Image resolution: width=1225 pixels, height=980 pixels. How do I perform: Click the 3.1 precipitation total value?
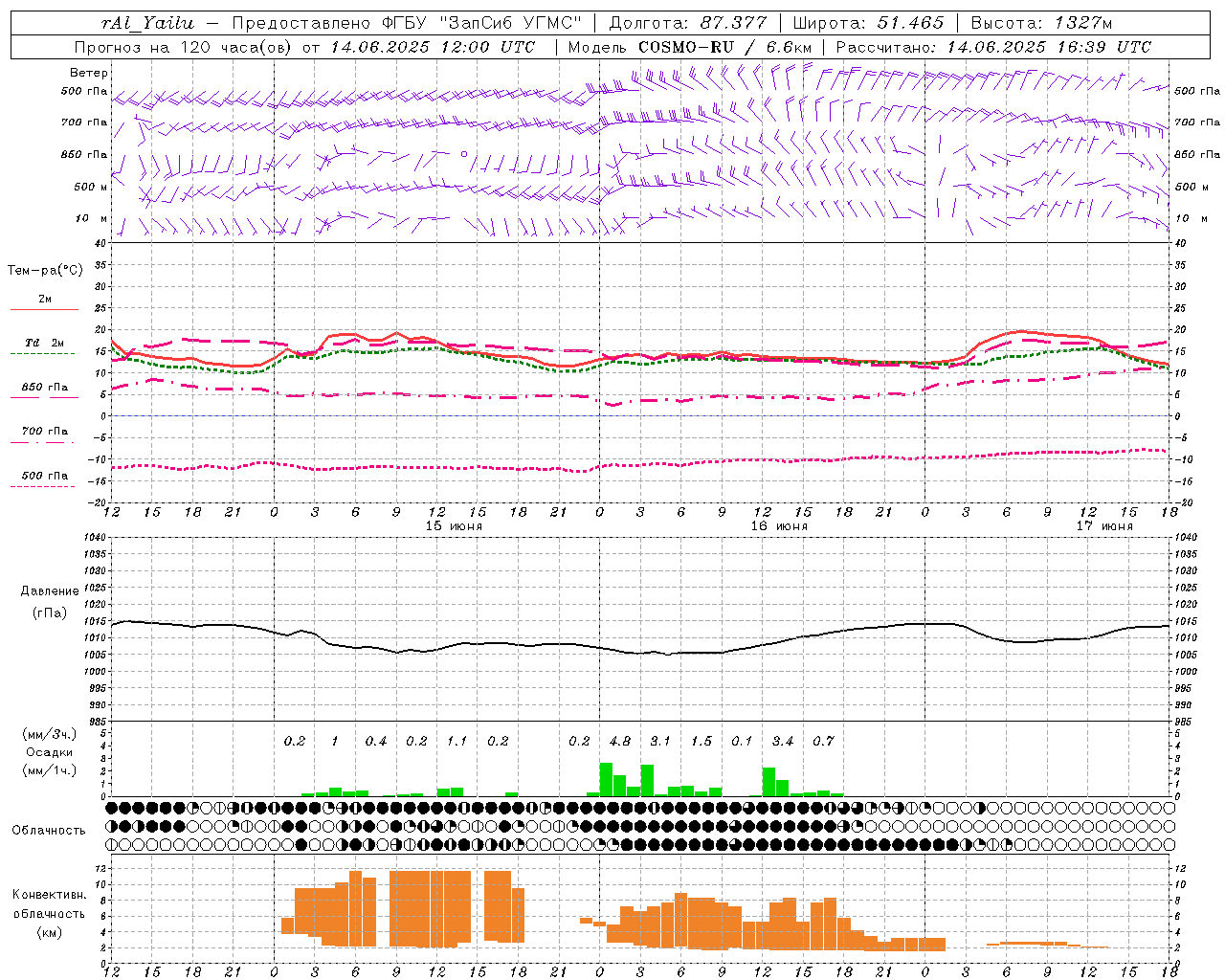pyautogui.click(x=660, y=742)
